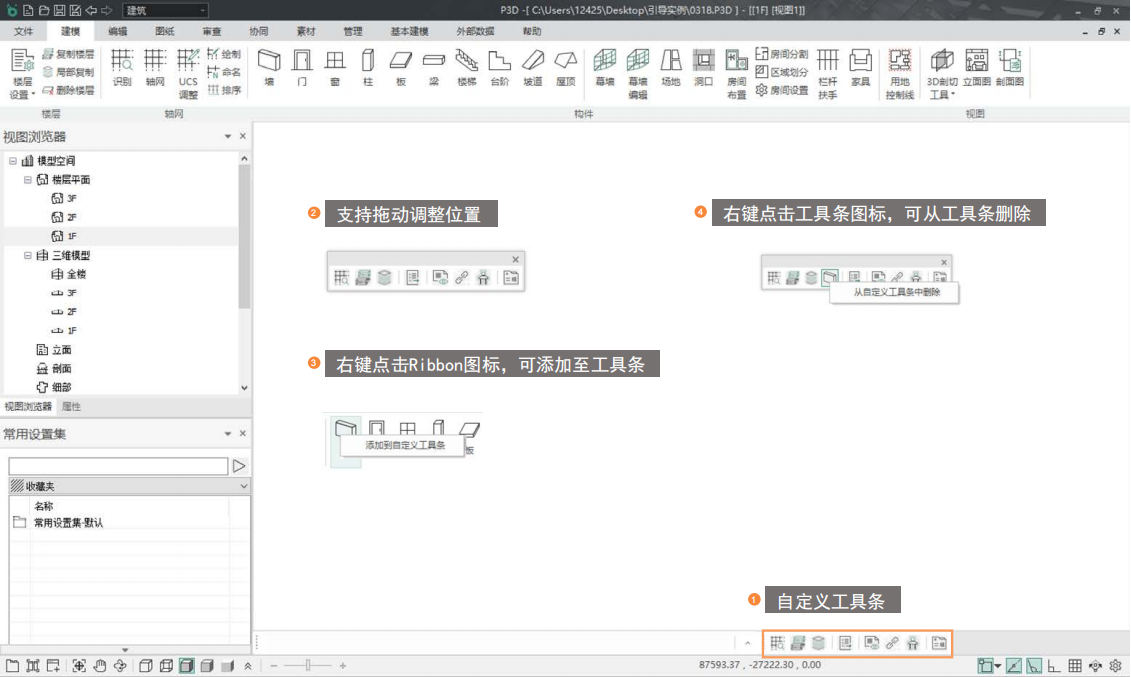1131x677 pixels.
Task: Switch to the 编辑 ribbon tab
Action: [117, 31]
